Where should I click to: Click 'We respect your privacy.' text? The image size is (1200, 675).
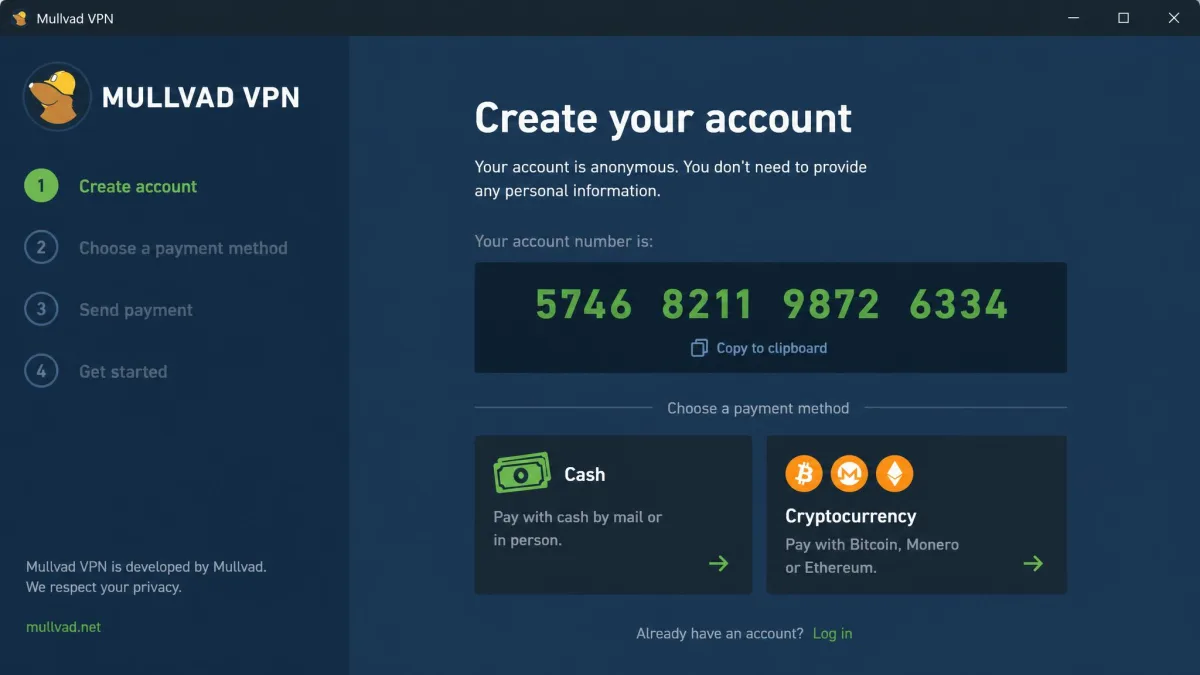(x=104, y=588)
